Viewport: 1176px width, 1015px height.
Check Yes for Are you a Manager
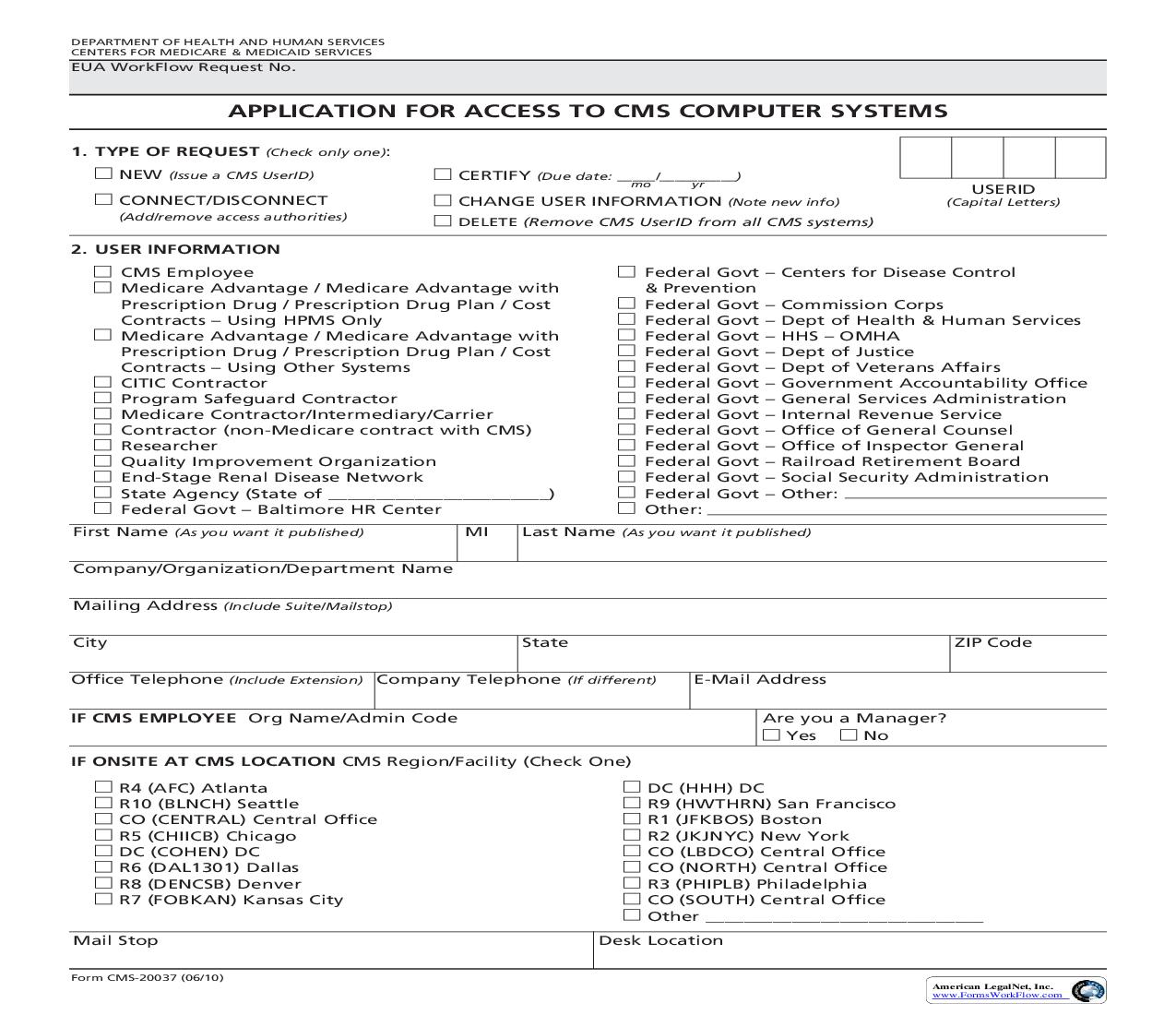coord(771,734)
